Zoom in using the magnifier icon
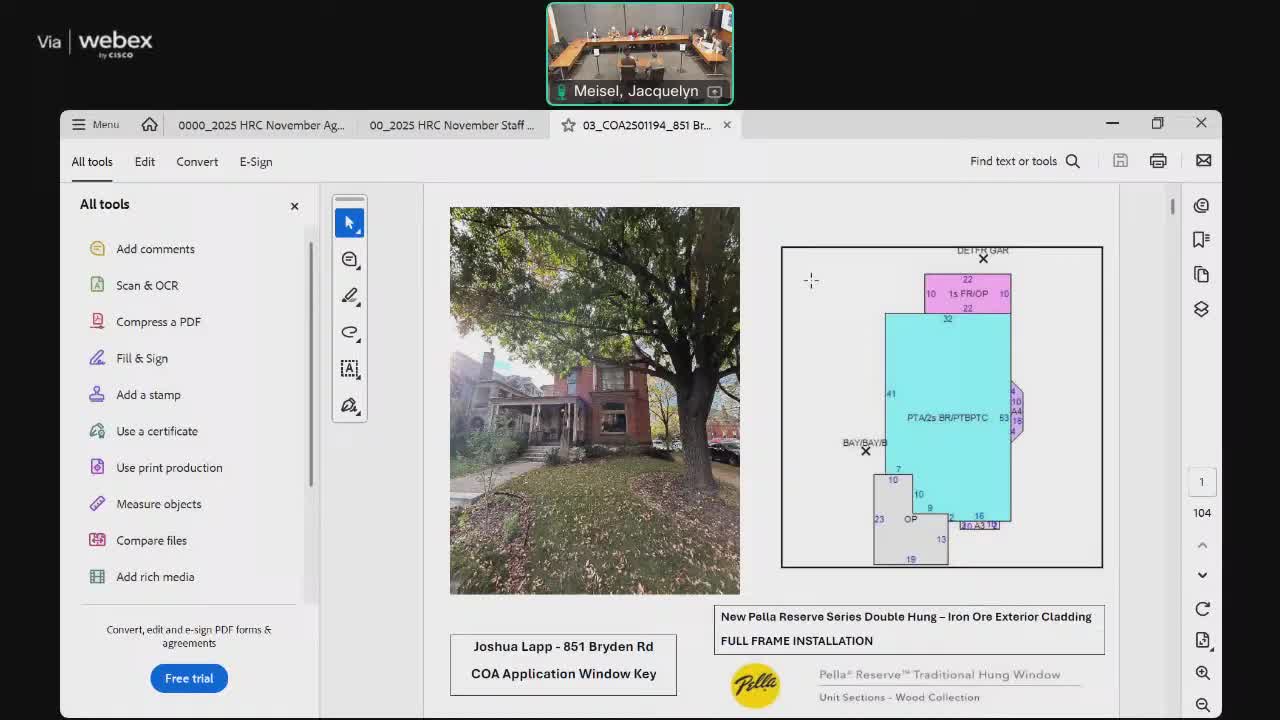Viewport: 1280px width, 720px height. click(x=1202, y=673)
